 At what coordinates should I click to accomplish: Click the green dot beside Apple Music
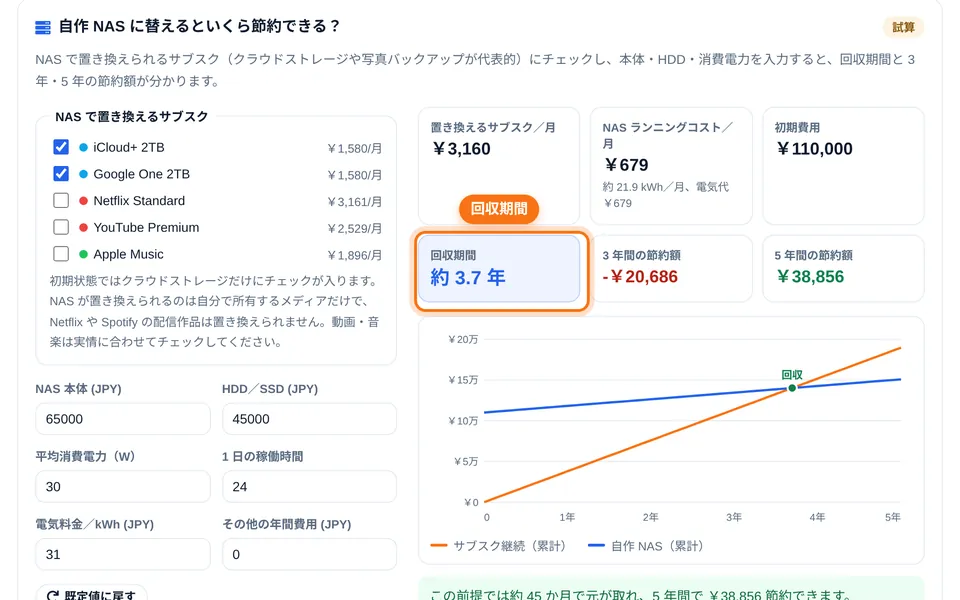coord(83,254)
